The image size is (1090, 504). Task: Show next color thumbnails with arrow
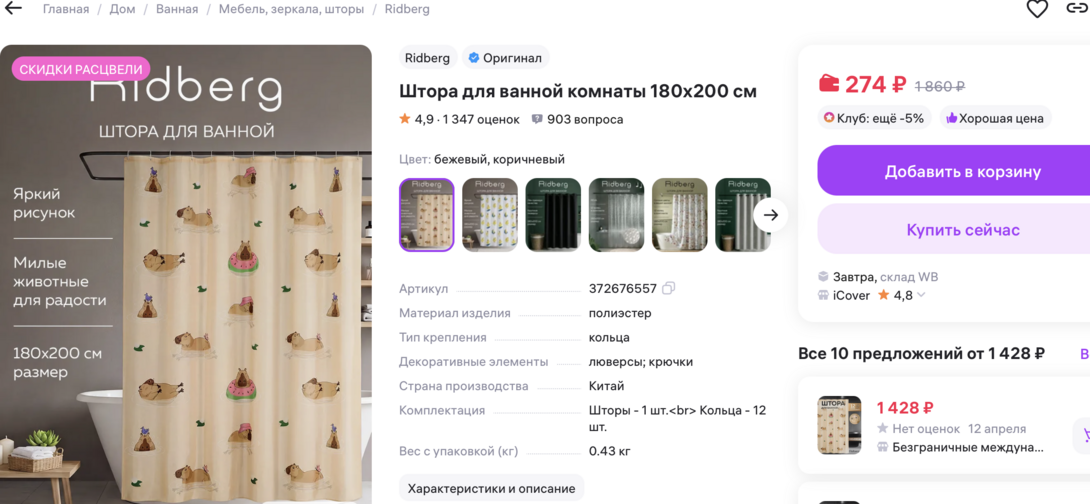[770, 215]
